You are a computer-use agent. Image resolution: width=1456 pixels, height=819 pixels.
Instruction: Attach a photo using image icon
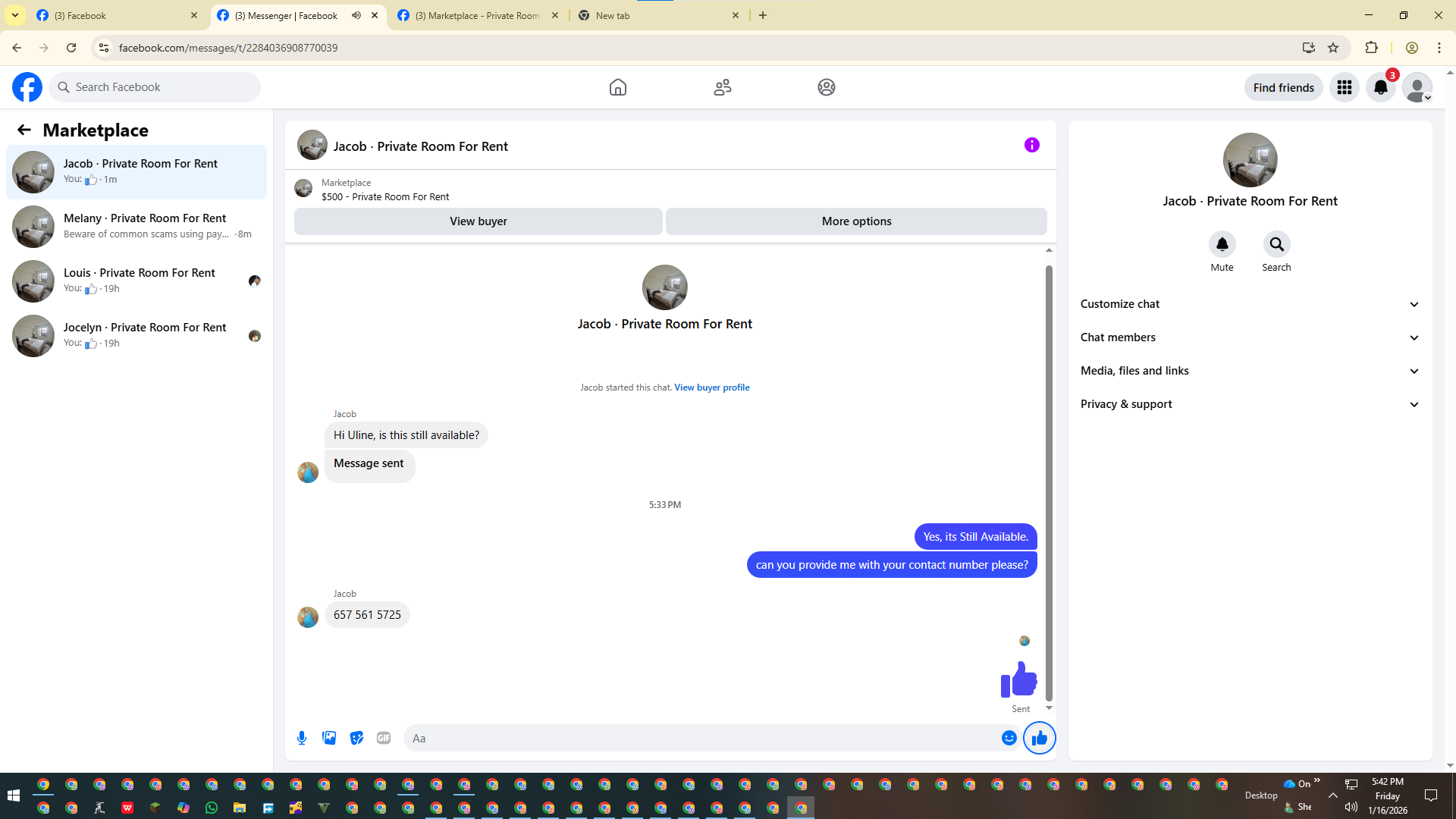pos(329,738)
